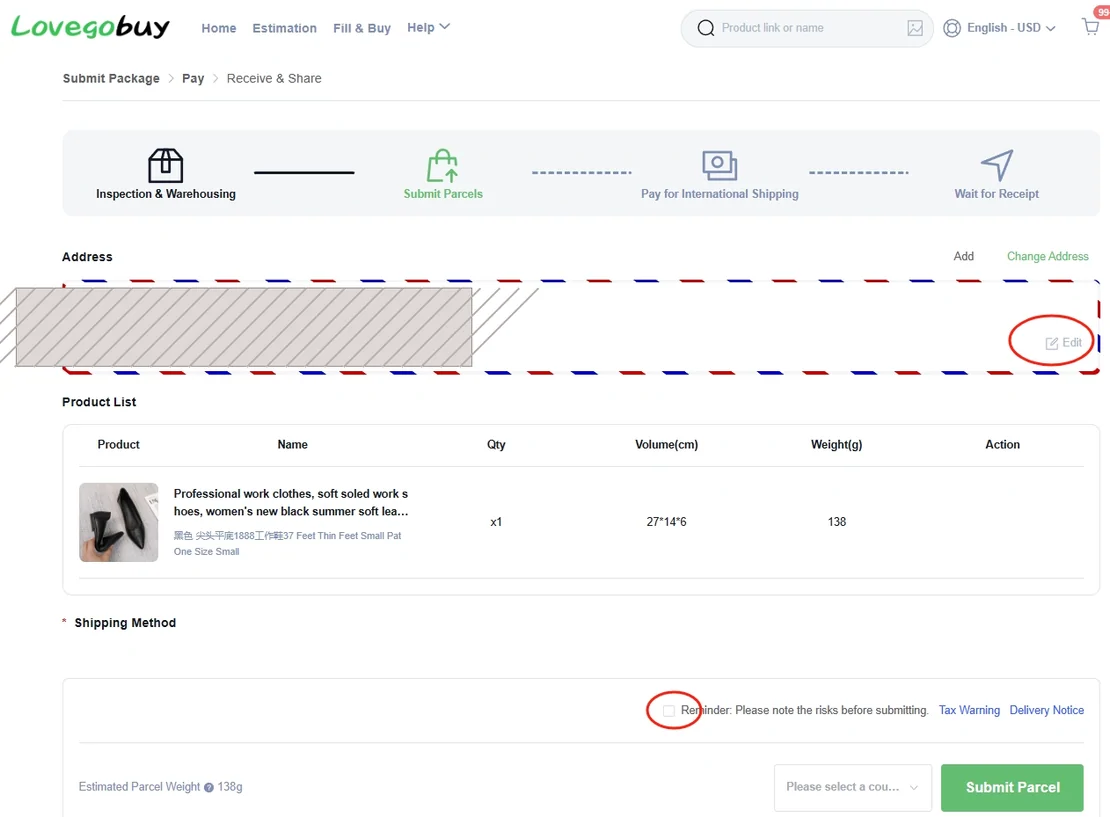The height and width of the screenshot is (817, 1110).
Task: Click the product name 'Professional work clothes'
Action: 291,503
